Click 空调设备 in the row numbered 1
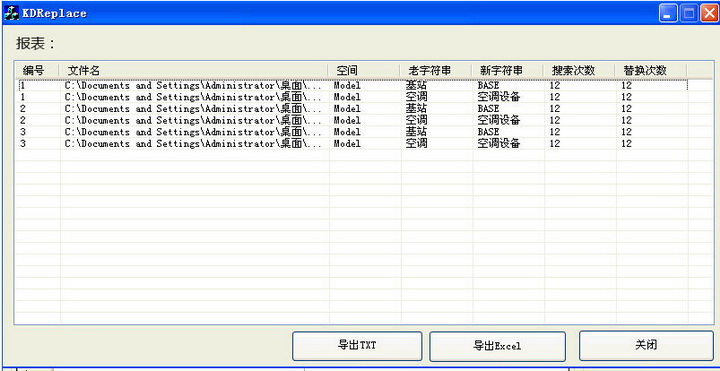This screenshot has height=371, width=720. pyautogui.click(x=499, y=97)
